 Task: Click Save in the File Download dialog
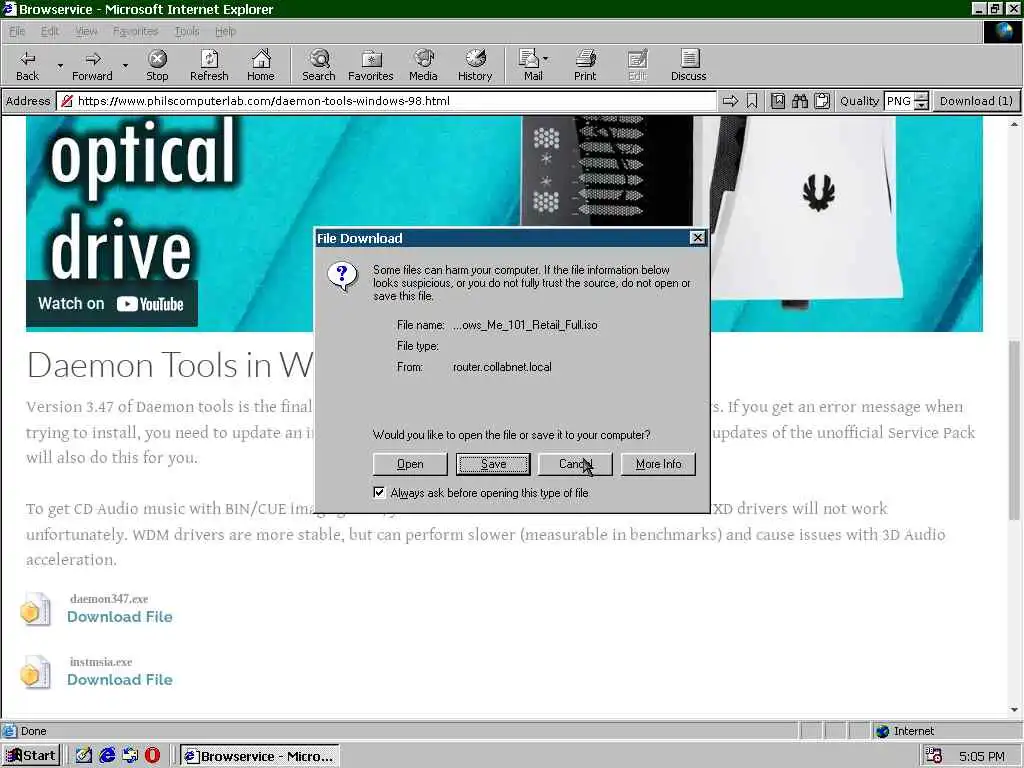click(493, 464)
